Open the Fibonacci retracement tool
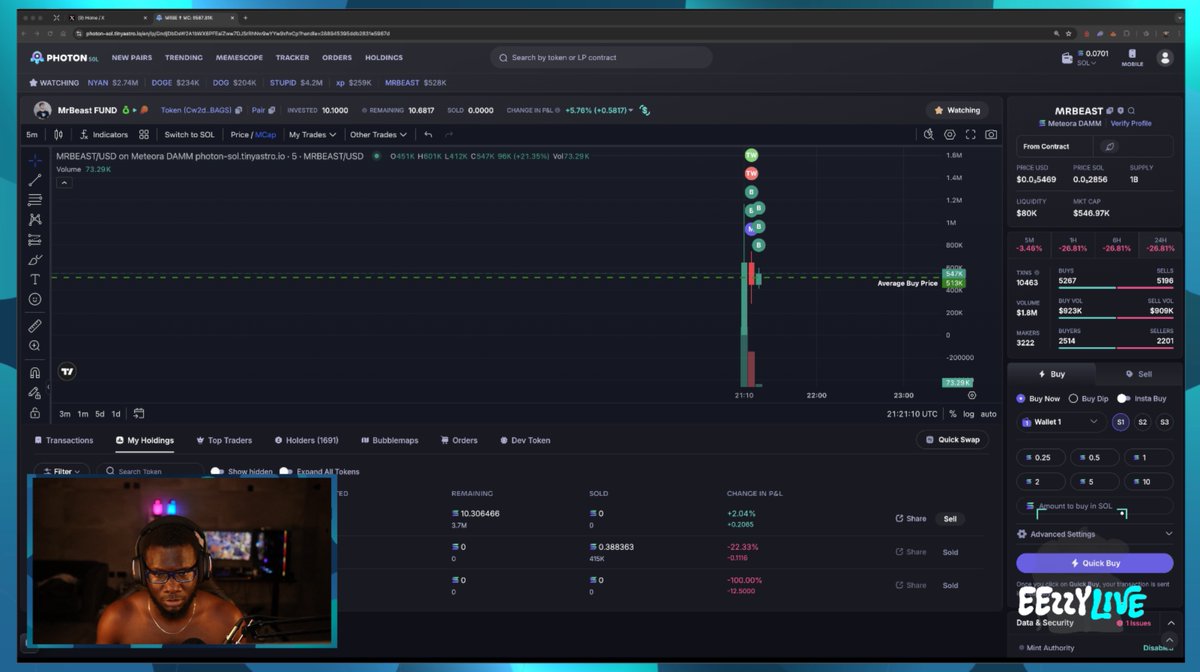 pos(35,200)
